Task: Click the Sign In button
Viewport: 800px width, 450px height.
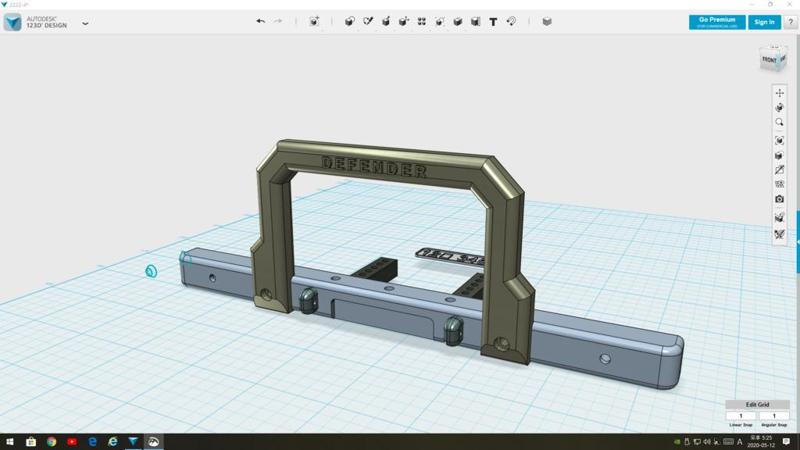Action: (764, 22)
